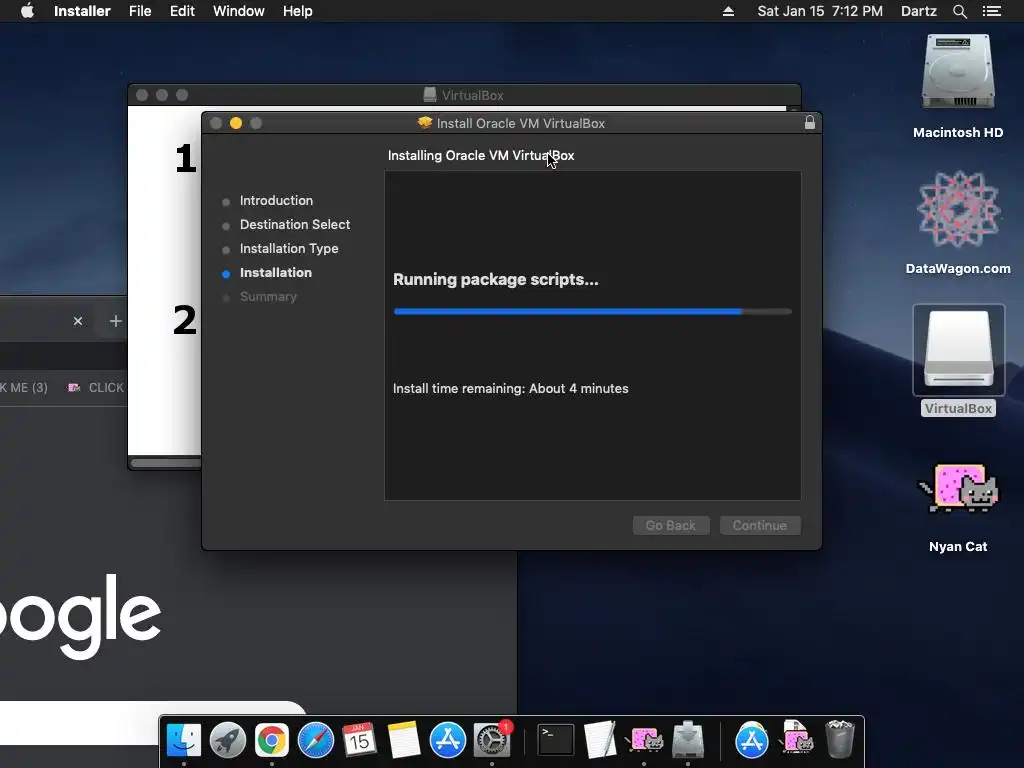Open Nyan Cat document beside Trash
1024x768 pixels.
click(796, 738)
